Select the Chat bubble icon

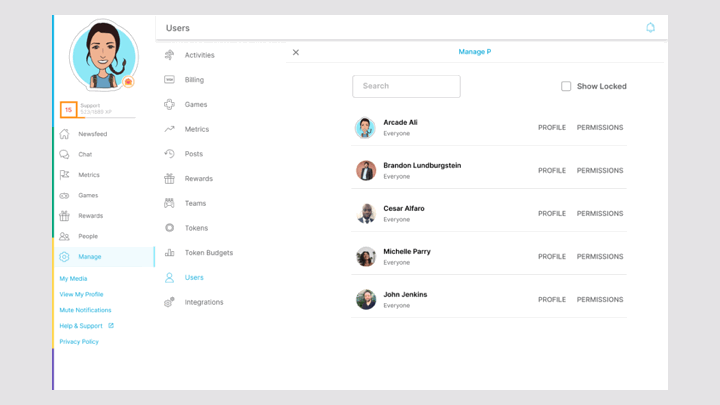[64, 154]
